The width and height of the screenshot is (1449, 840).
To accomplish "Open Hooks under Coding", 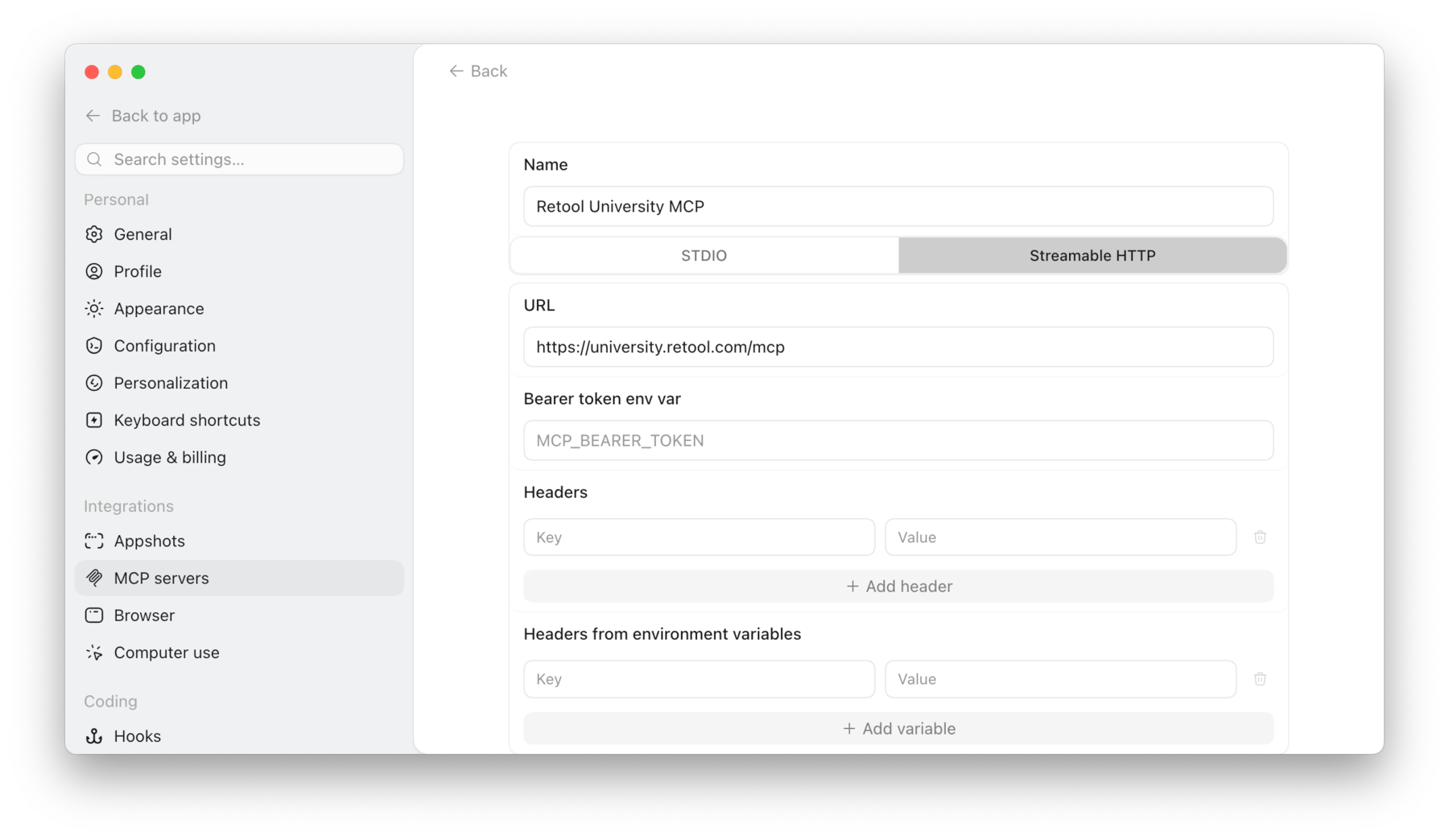I will (239, 736).
